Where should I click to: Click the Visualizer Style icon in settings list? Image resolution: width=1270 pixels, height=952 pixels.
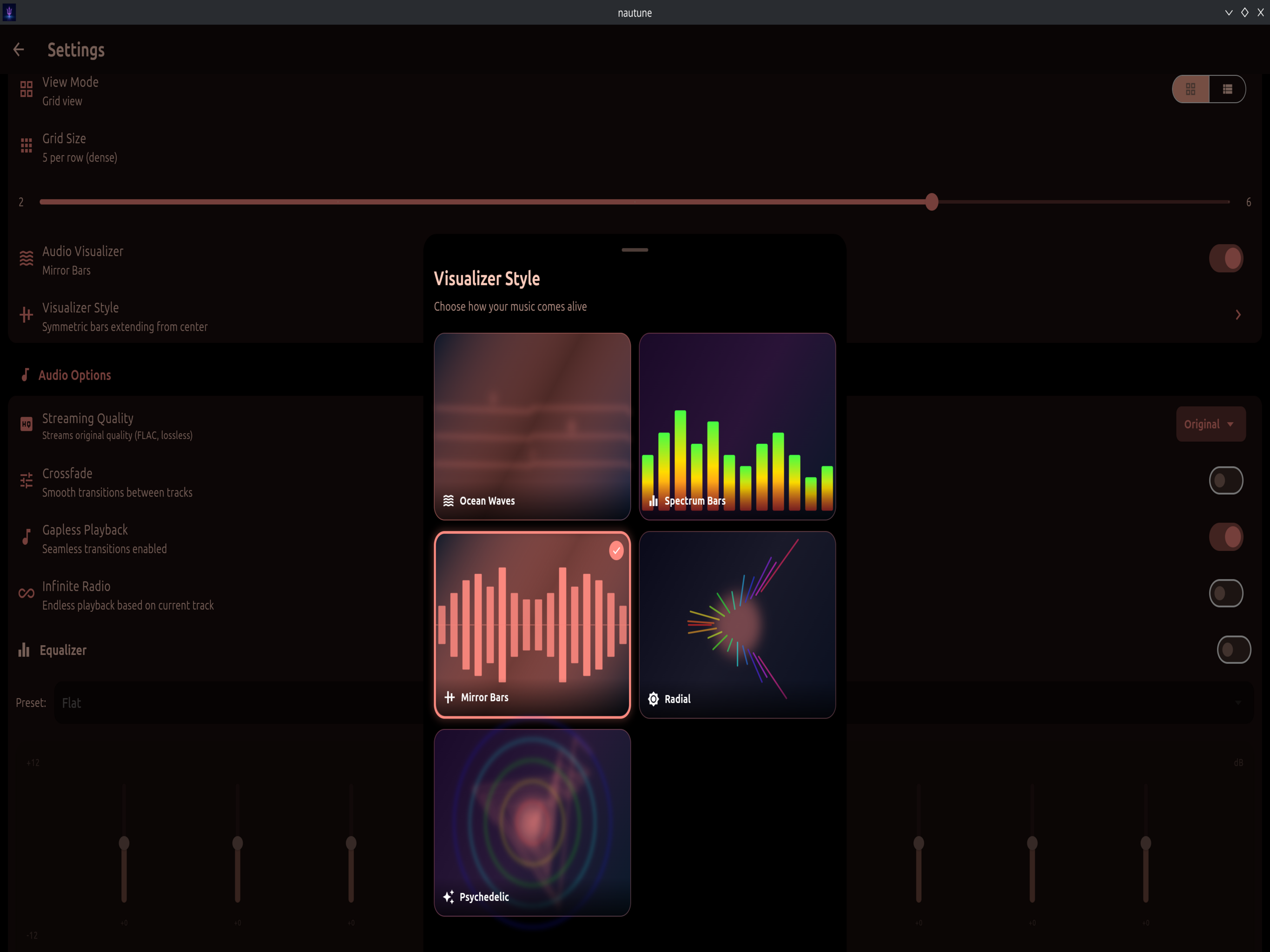[x=26, y=315]
